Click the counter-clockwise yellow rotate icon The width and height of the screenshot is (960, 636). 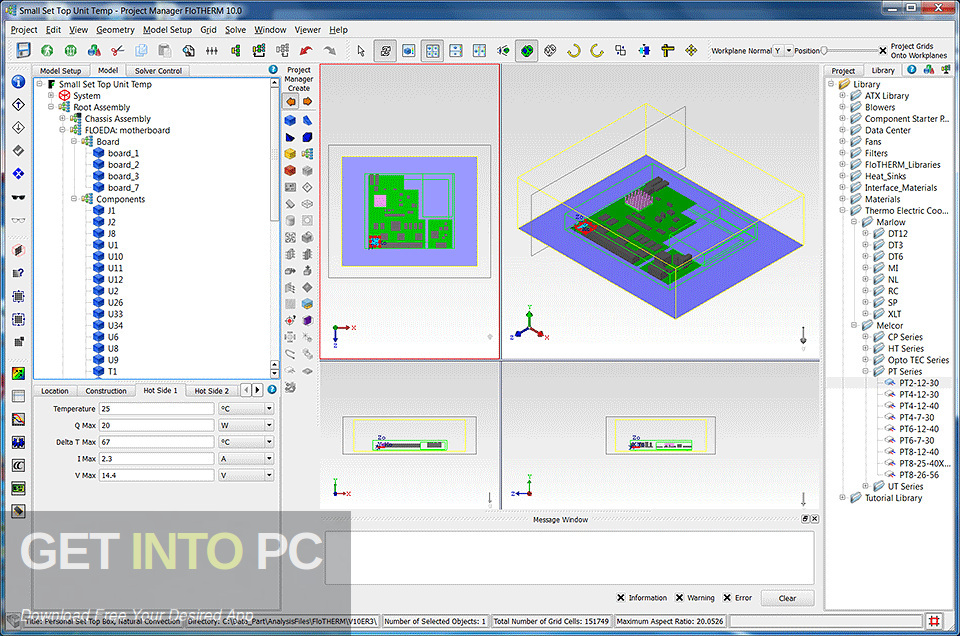click(x=597, y=50)
